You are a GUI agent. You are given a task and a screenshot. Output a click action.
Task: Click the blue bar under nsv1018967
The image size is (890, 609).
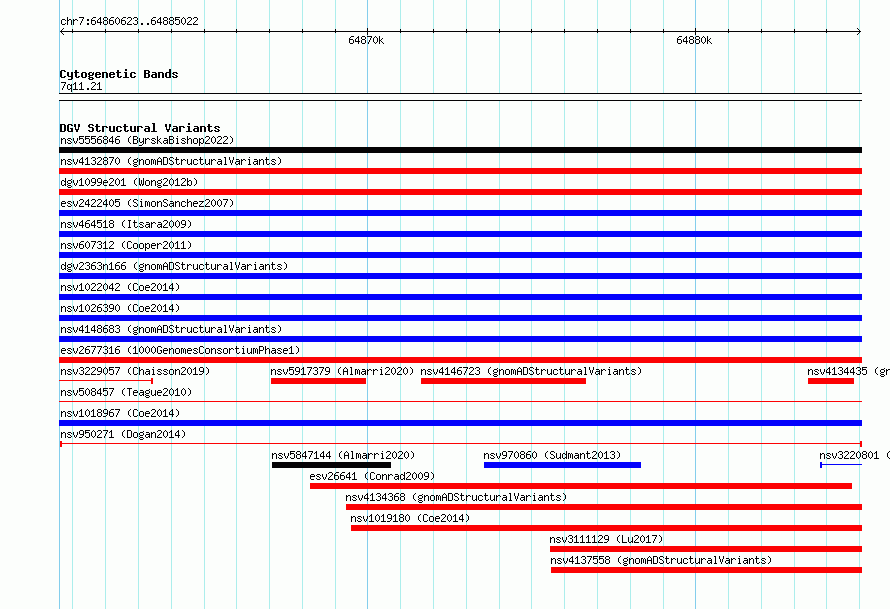click(460, 423)
